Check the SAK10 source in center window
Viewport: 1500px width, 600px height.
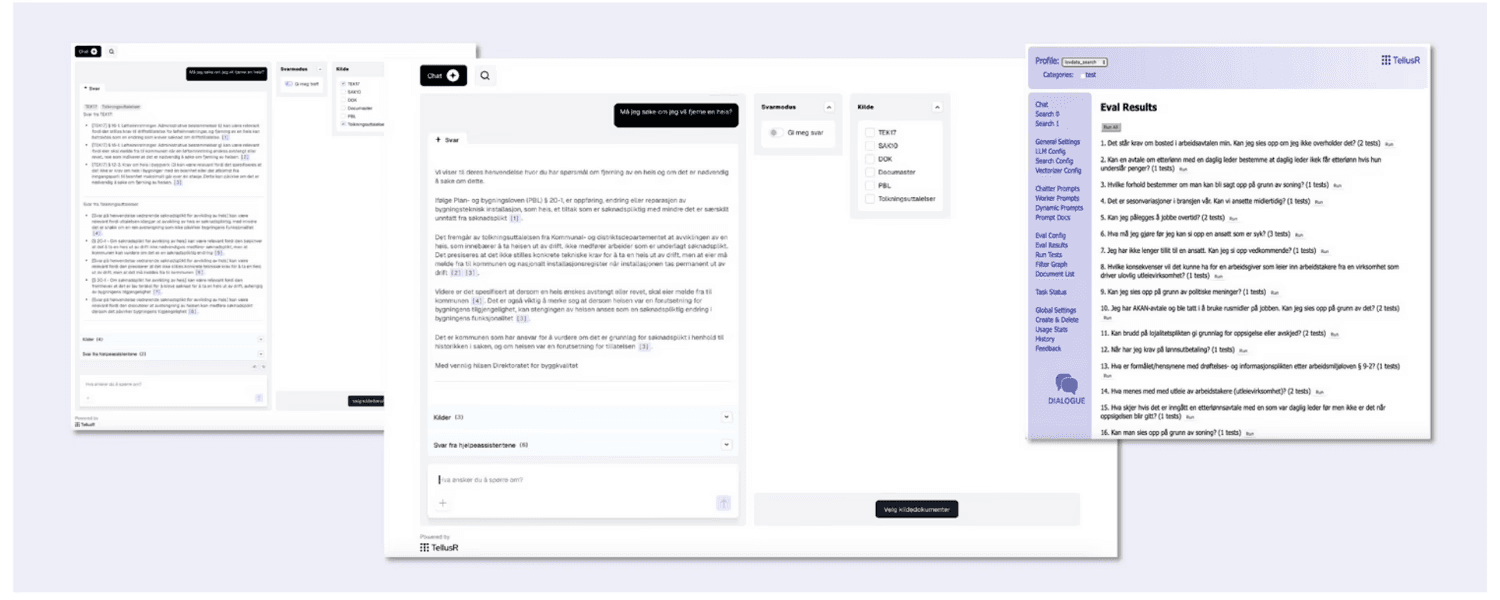tap(869, 145)
